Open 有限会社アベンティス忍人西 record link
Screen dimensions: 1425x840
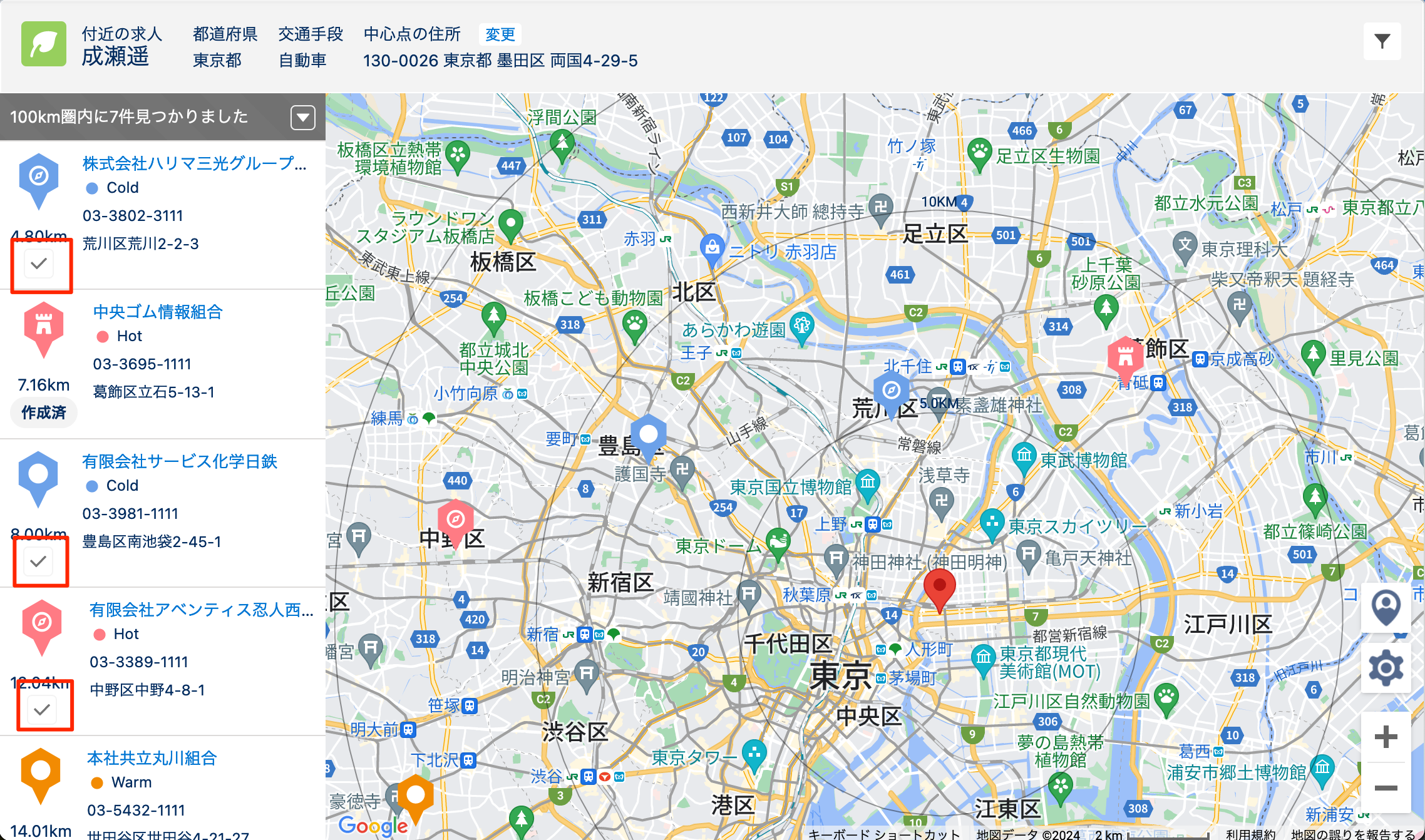(202, 610)
